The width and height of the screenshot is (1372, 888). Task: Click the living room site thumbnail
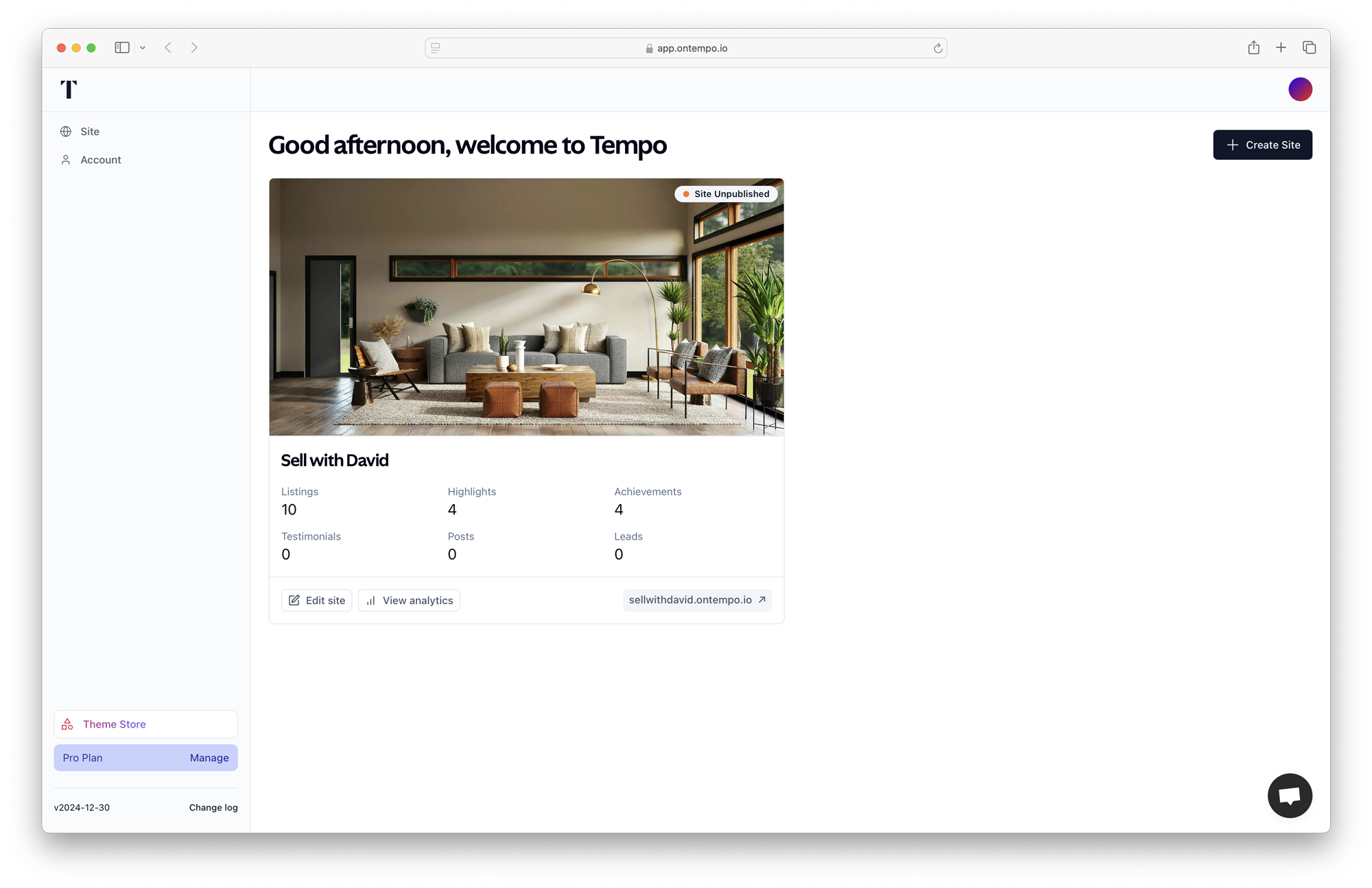526,307
